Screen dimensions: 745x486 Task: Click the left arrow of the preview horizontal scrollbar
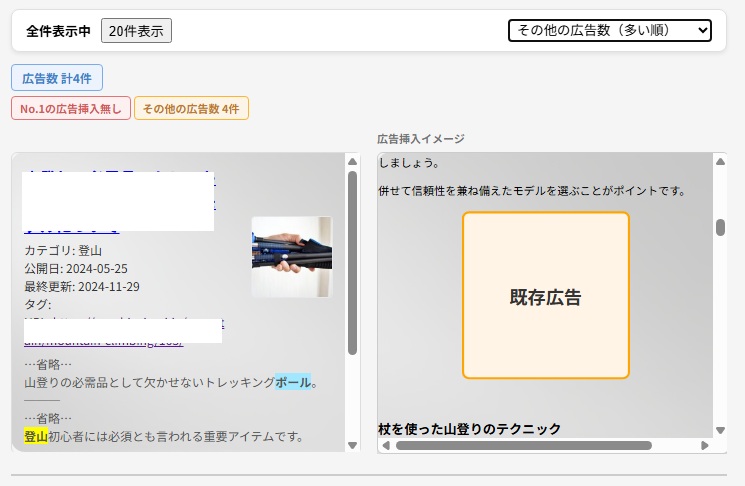tap(386, 446)
